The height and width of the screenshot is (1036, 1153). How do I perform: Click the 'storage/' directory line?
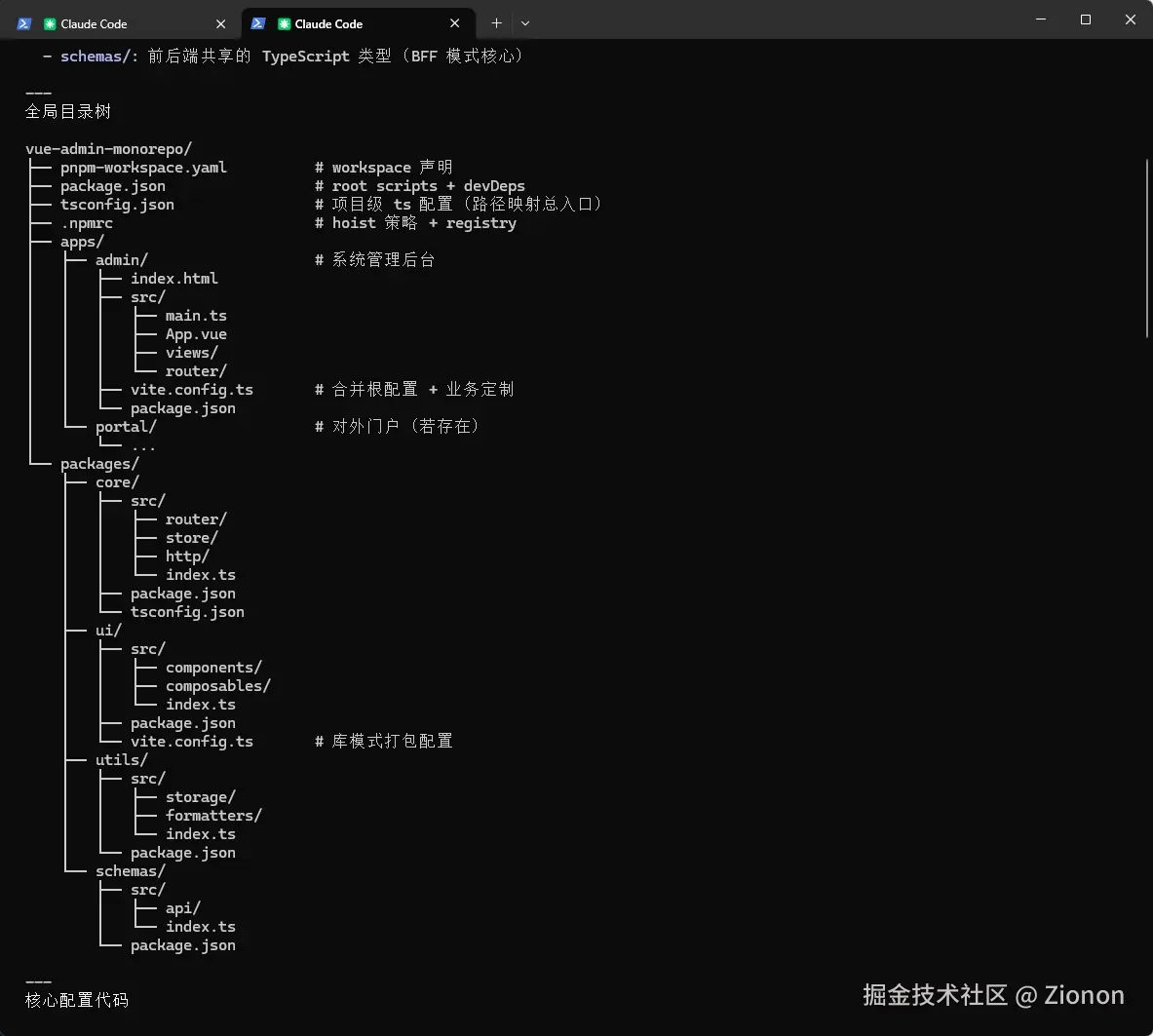(201, 797)
